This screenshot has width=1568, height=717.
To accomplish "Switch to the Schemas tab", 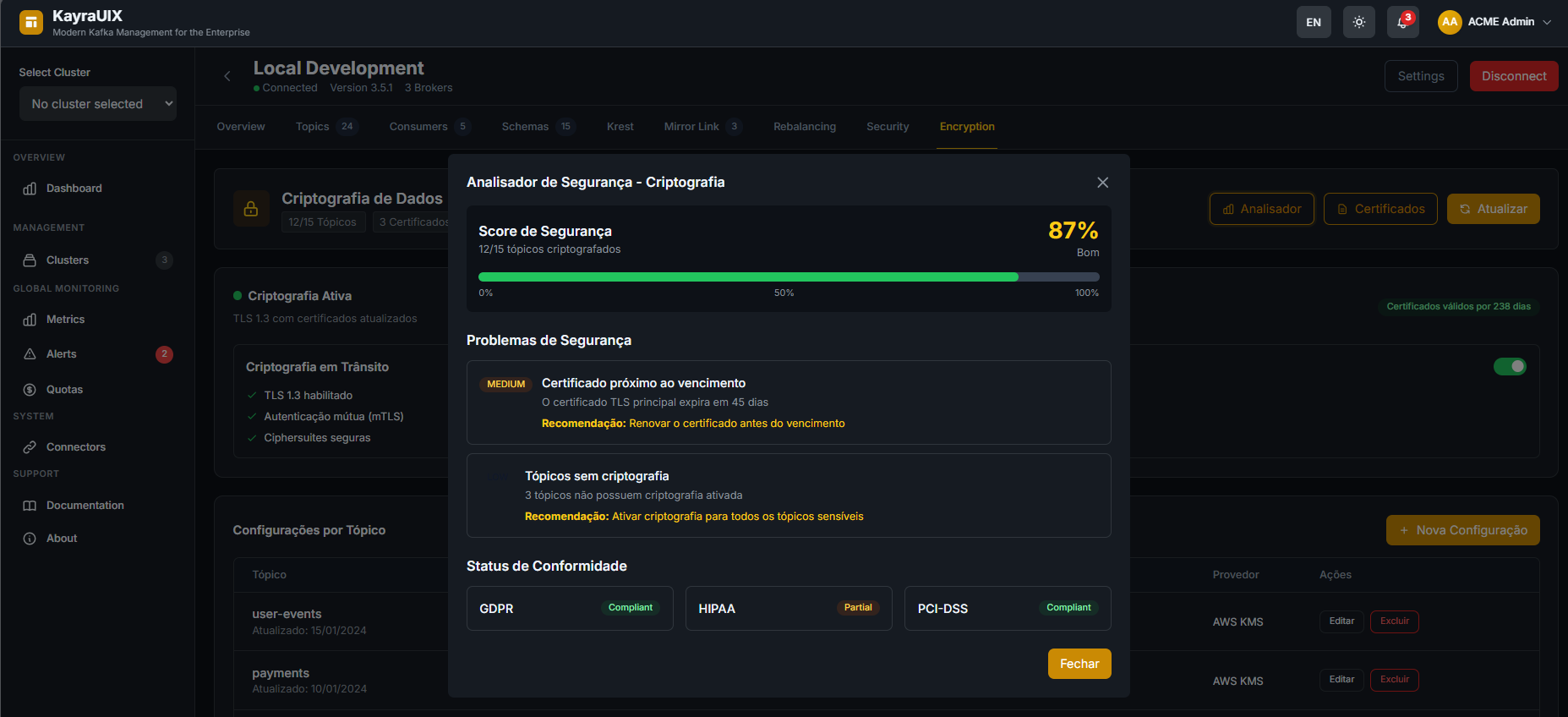I will pos(538,127).
